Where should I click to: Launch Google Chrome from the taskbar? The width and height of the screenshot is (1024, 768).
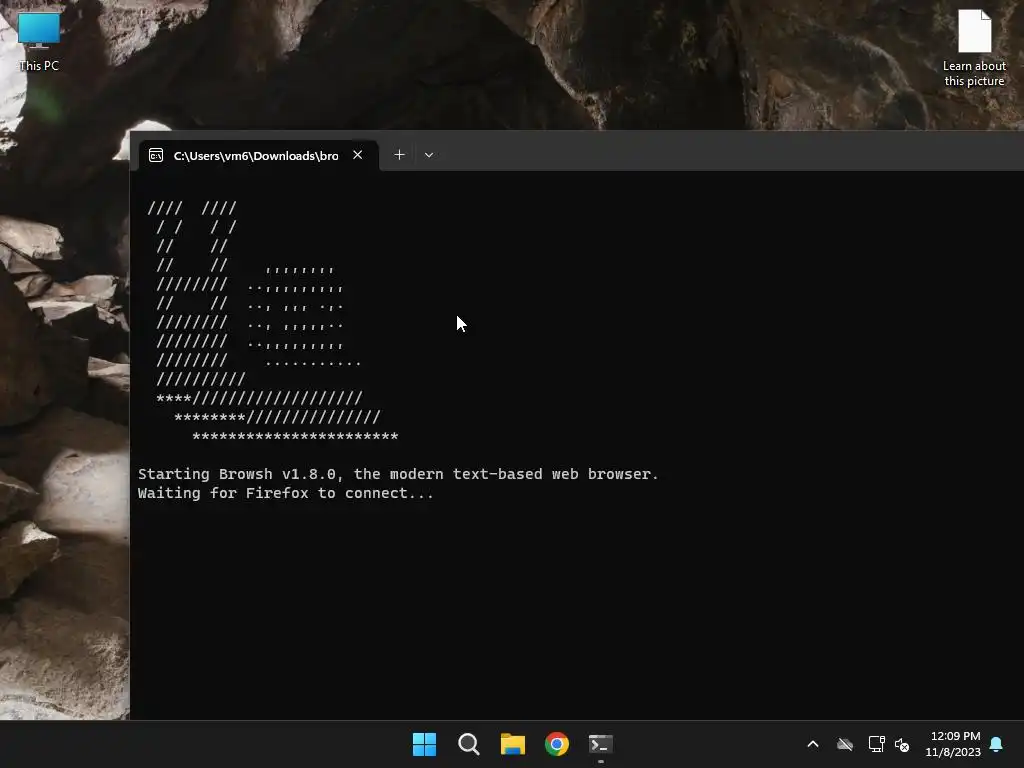click(557, 744)
